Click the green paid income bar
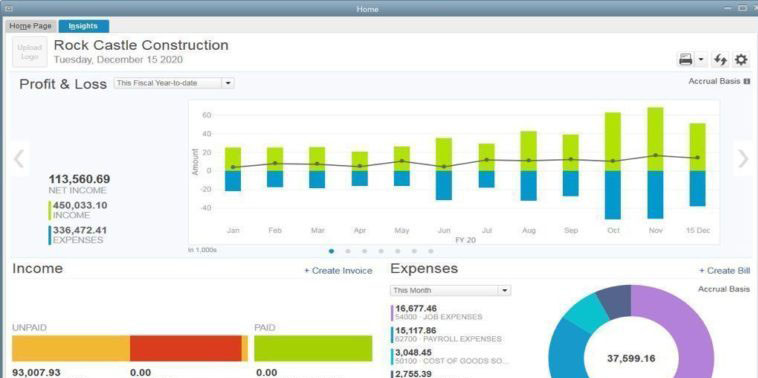 (x=313, y=348)
